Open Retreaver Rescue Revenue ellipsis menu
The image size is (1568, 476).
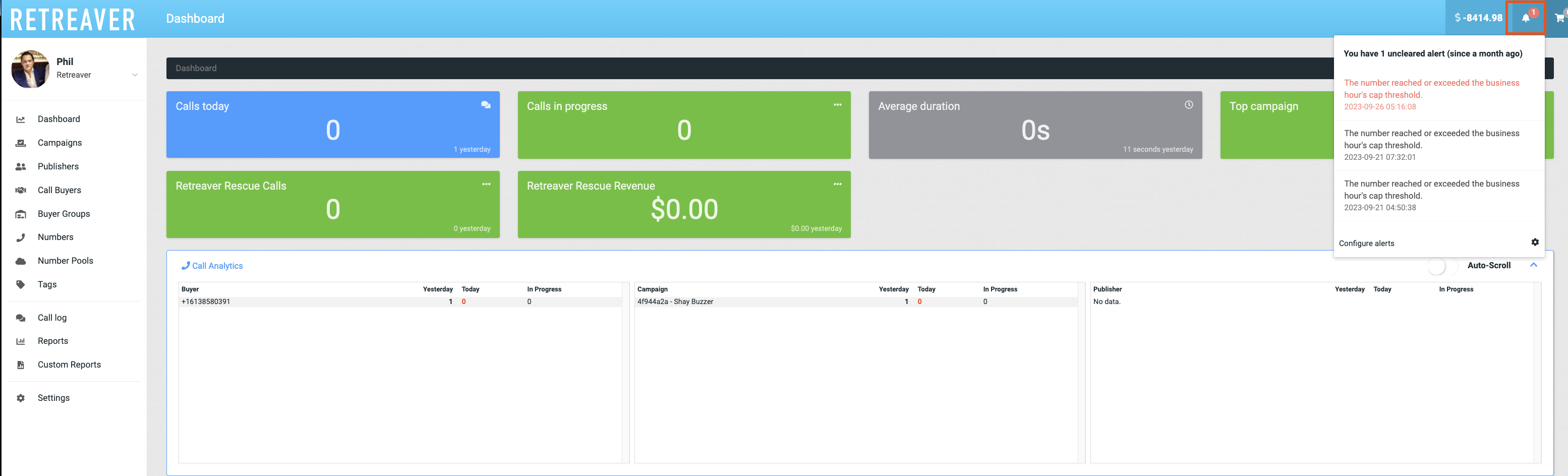coord(837,184)
